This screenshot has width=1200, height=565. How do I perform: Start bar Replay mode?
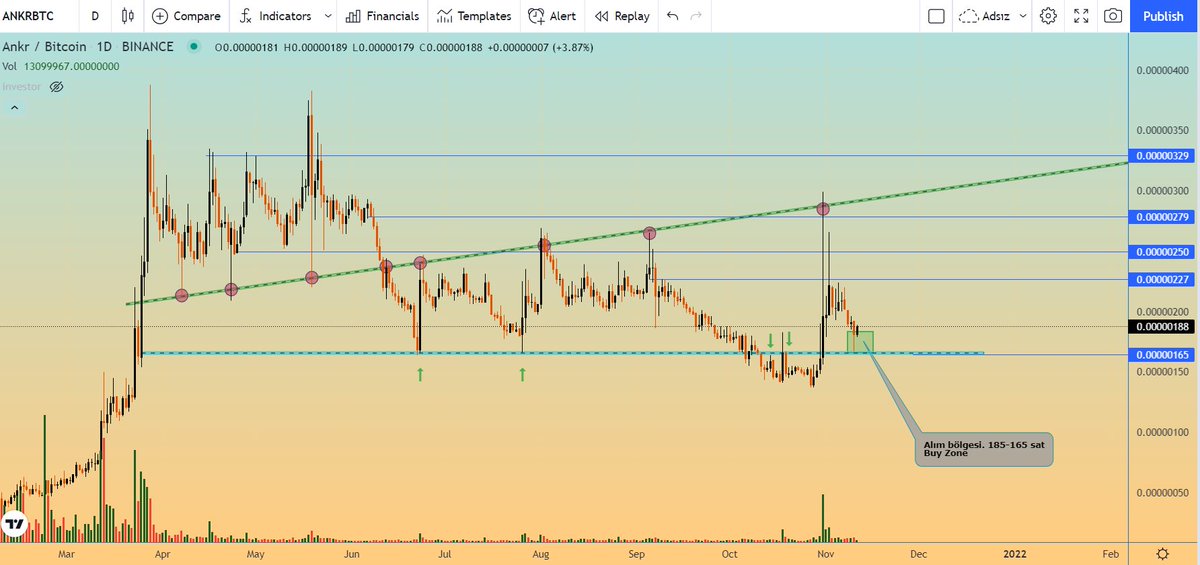621,16
